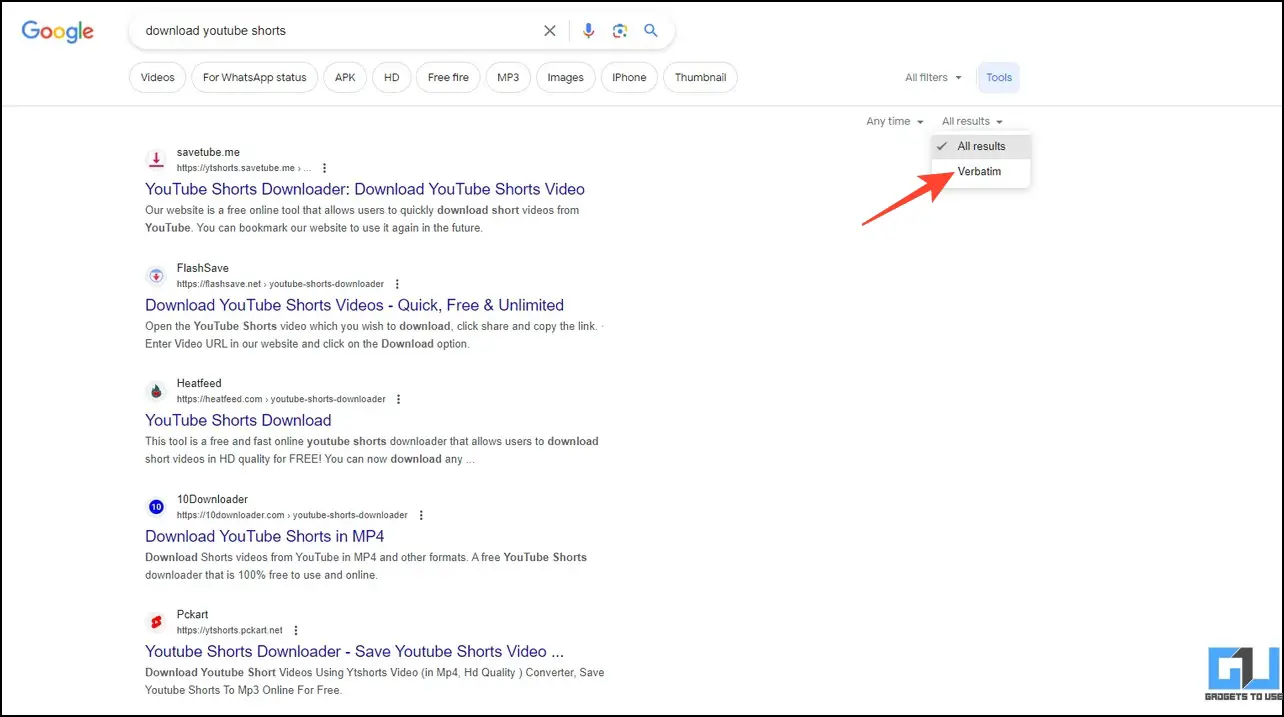Screen dimensions: 1284x717
Task: Open Google Lens image search icon
Action: 620,31
